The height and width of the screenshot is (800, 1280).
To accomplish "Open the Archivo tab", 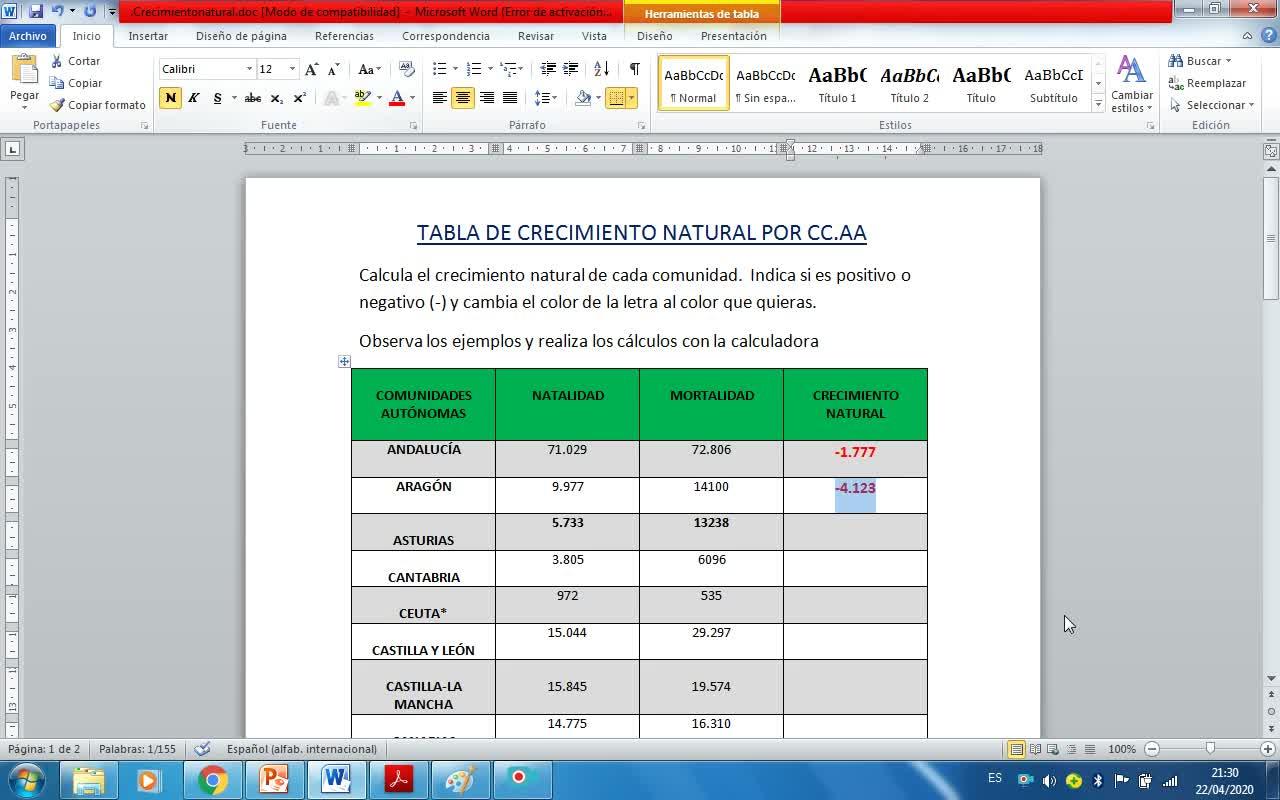I will 28,36.
